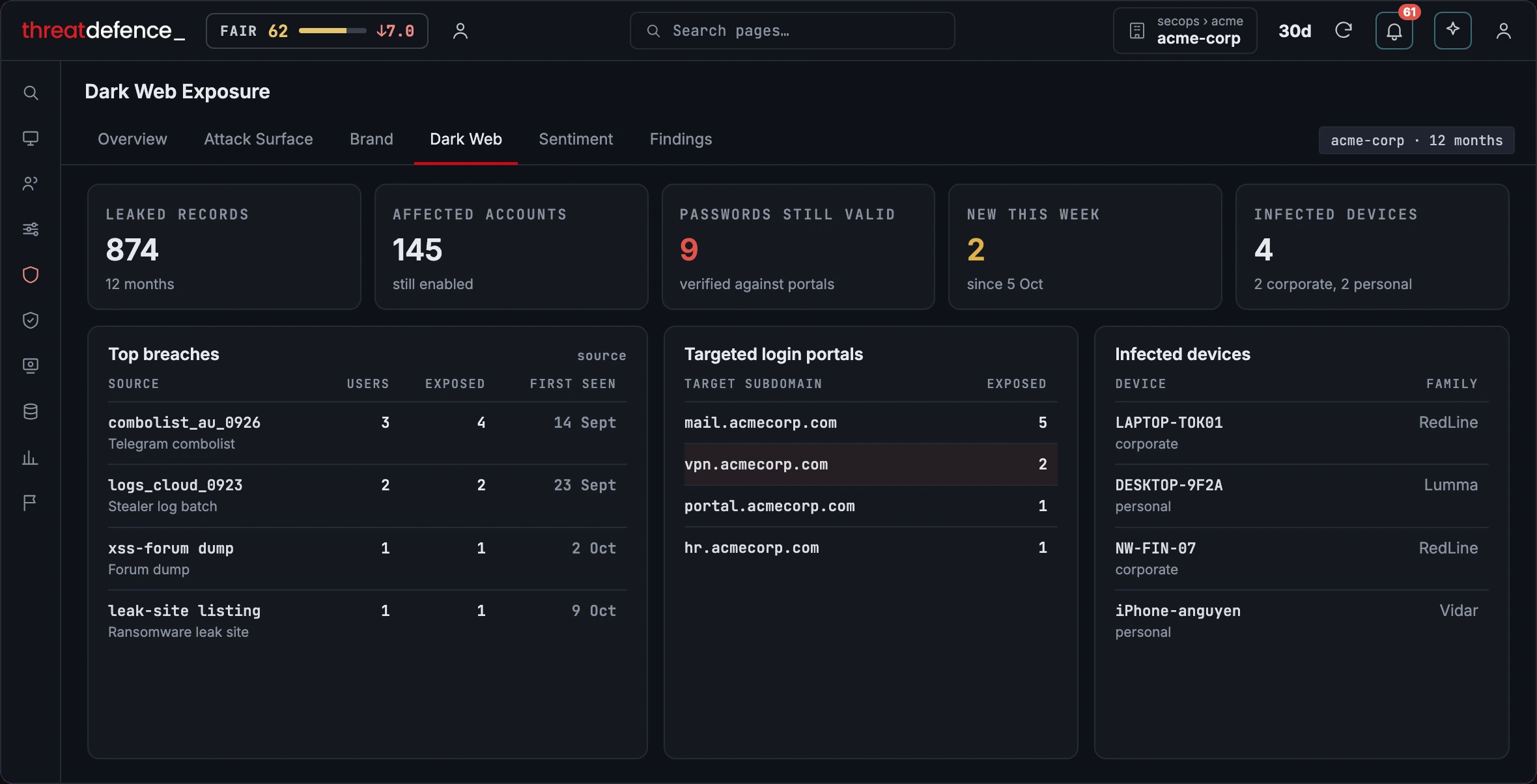Select the vpn.acmecorp.com portal row
This screenshot has width=1537, height=784.
click(x=871, y=464)
